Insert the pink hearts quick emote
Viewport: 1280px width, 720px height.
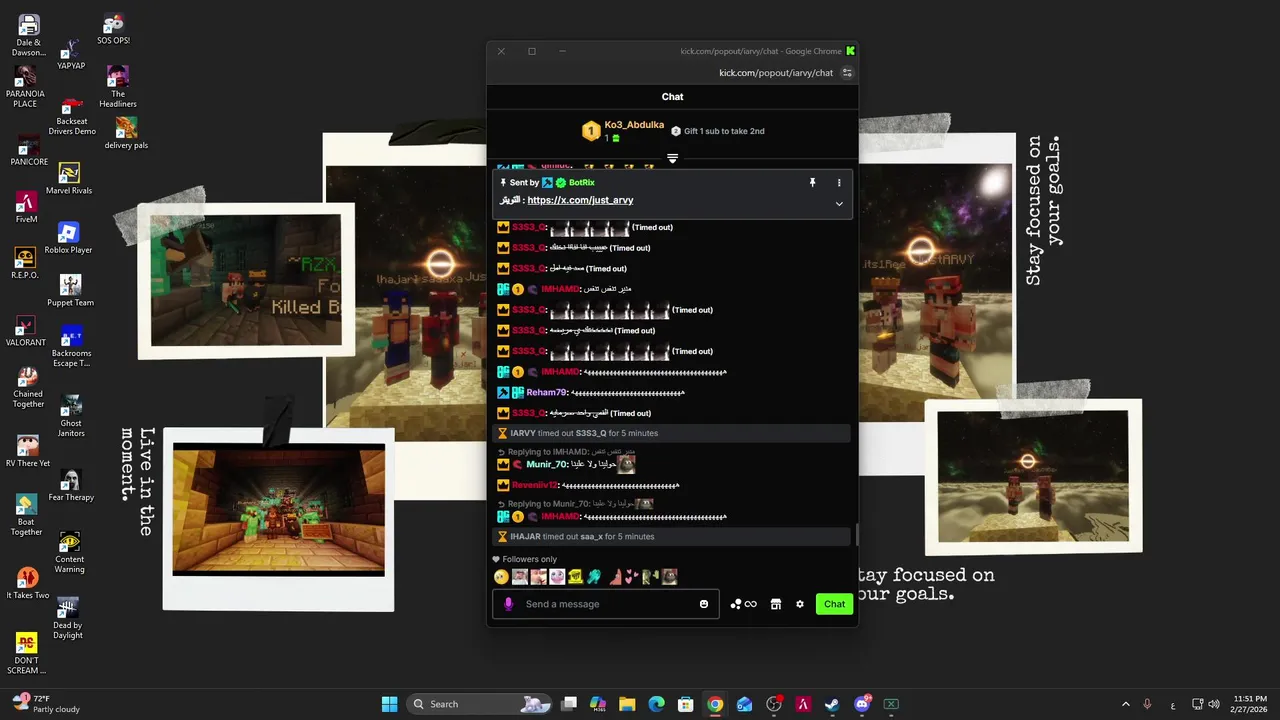click(632, 577)
